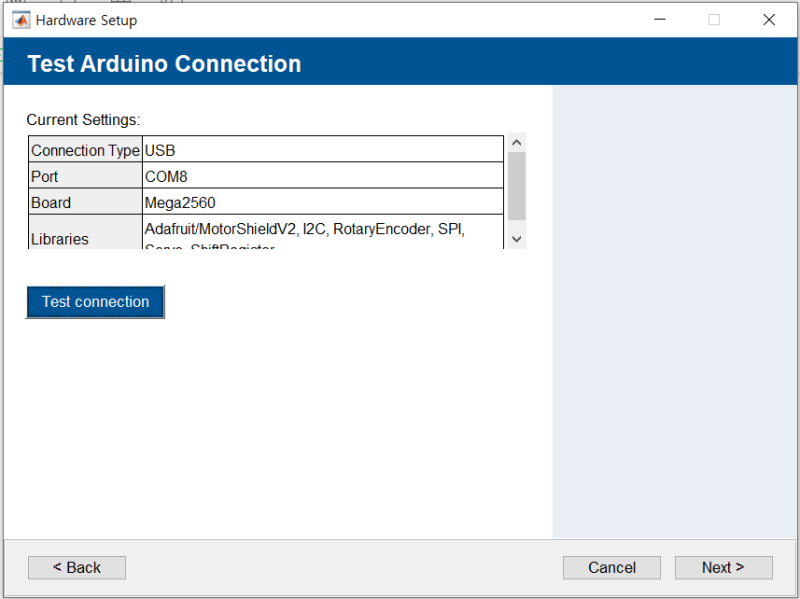Image resolution: width=800 pixels, height=599 pixels.
Task: Click the Connection Type row label
Action: click(x=85, y=149)
